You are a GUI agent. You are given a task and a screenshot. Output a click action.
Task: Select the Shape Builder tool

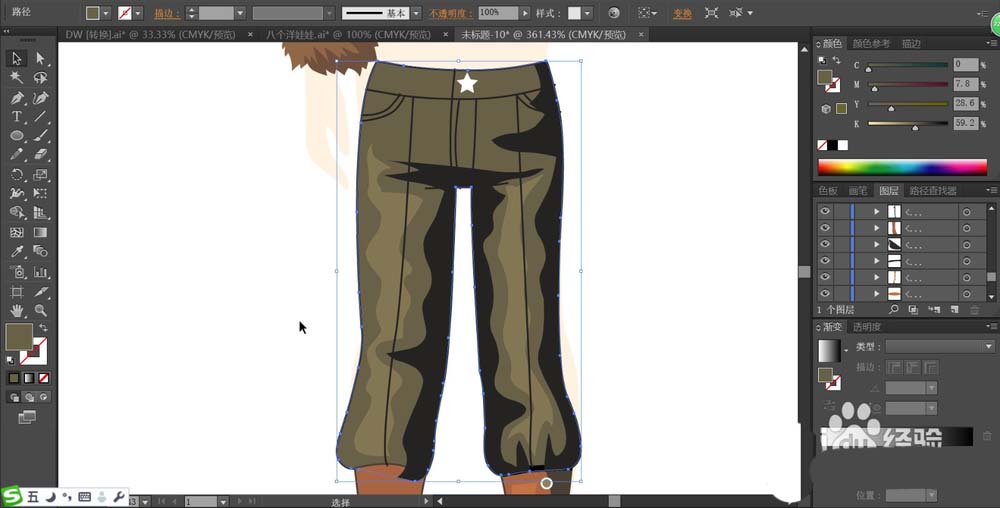click(17, 213)
